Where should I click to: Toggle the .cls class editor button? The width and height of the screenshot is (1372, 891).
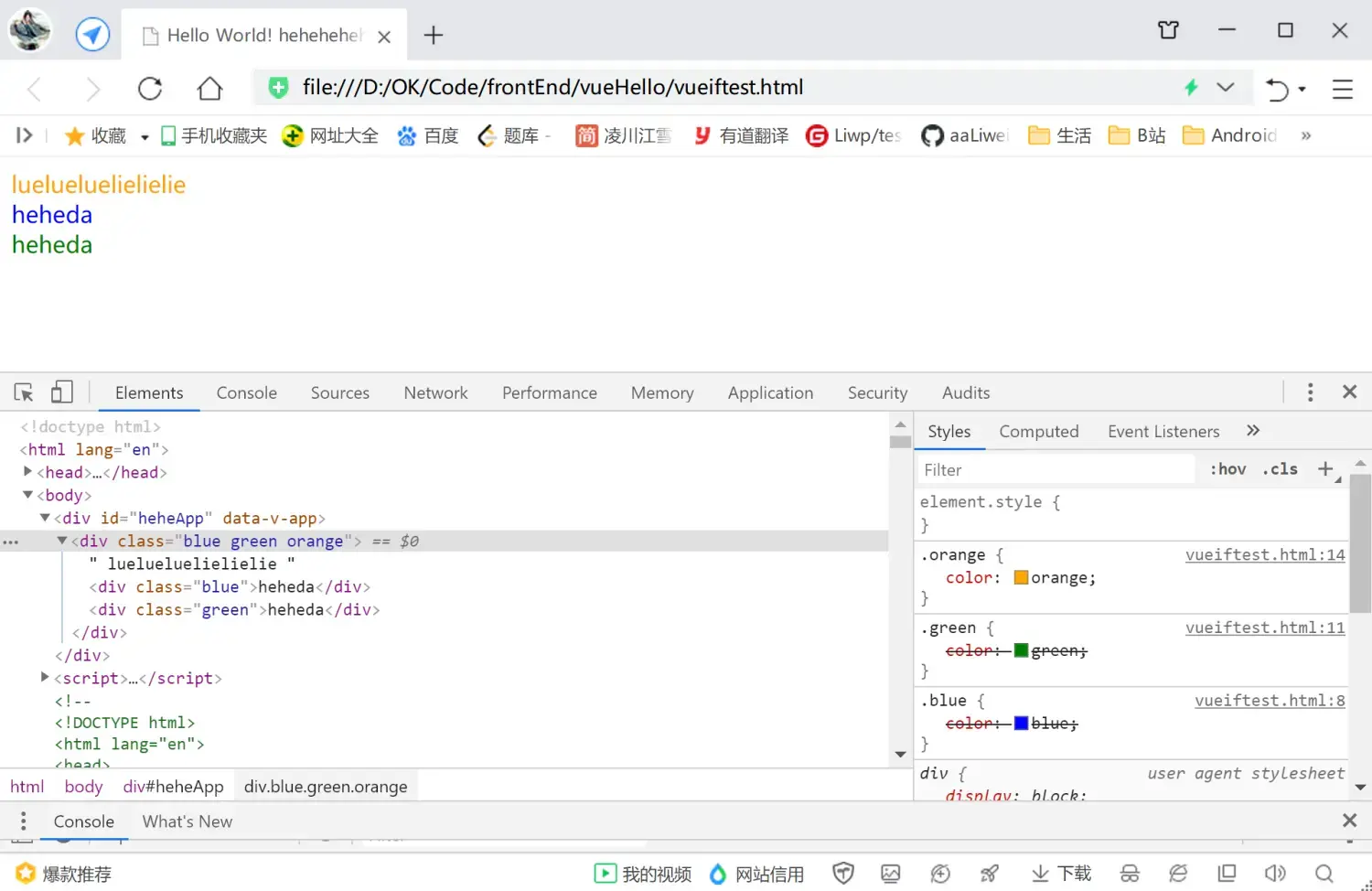coord(1281,469)
